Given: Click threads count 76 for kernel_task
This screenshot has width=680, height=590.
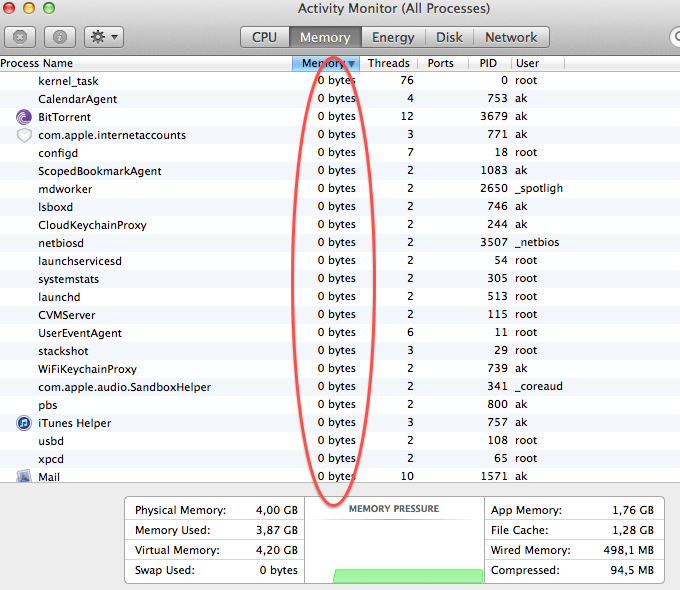Looking at the screenshot, I should 407,80.
